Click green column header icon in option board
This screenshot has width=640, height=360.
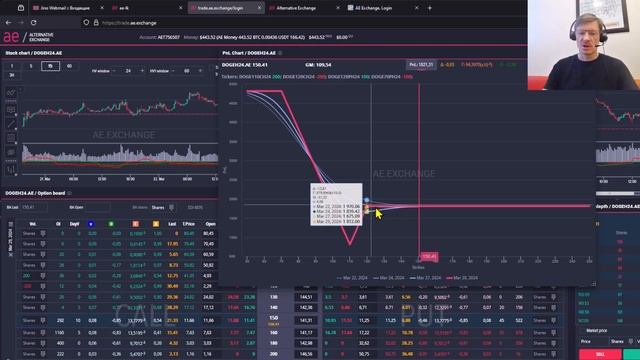[111, 224]
